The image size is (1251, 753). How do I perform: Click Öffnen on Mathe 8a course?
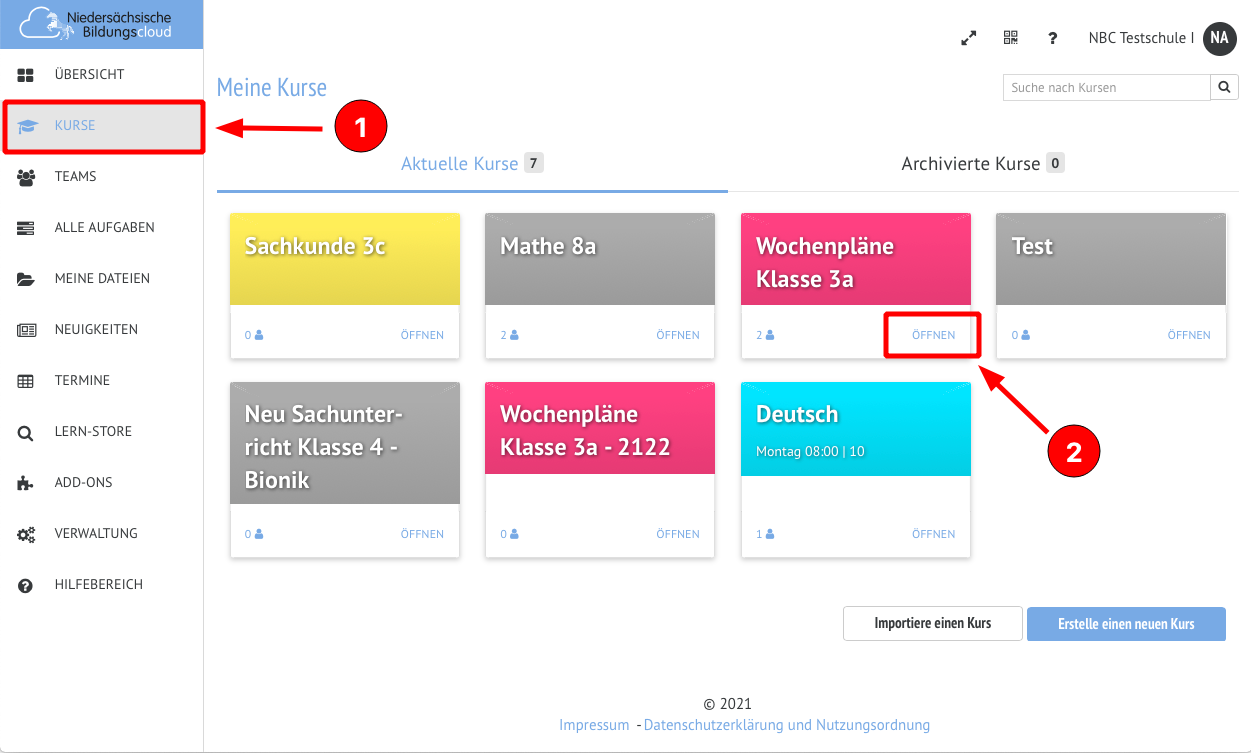677,335
